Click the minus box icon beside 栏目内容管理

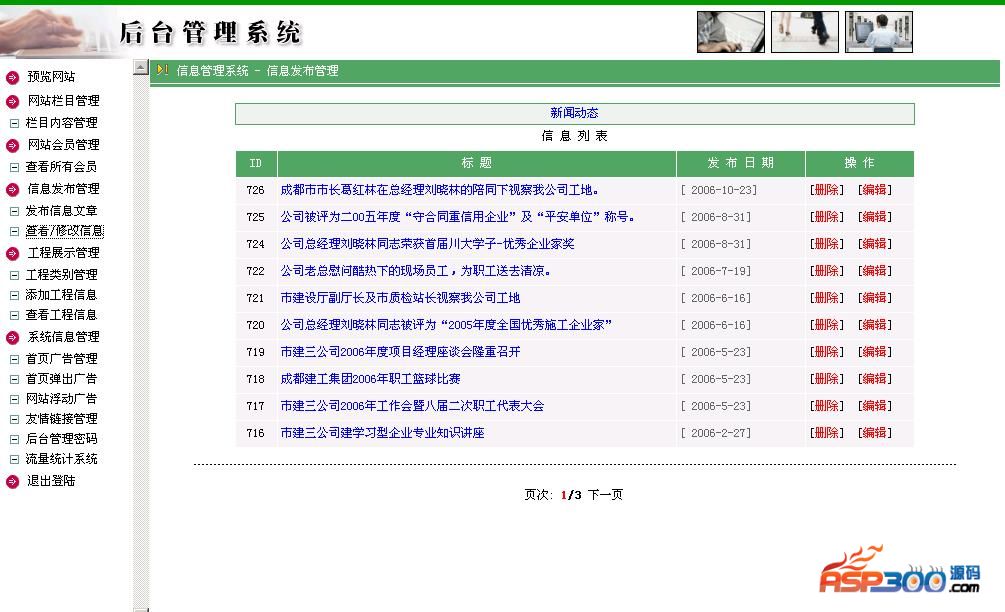14,124
